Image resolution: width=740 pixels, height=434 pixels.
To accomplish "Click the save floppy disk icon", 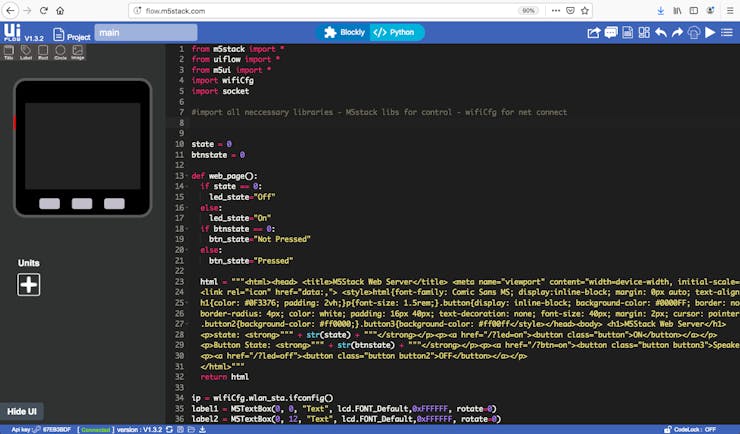I will 627,33.
